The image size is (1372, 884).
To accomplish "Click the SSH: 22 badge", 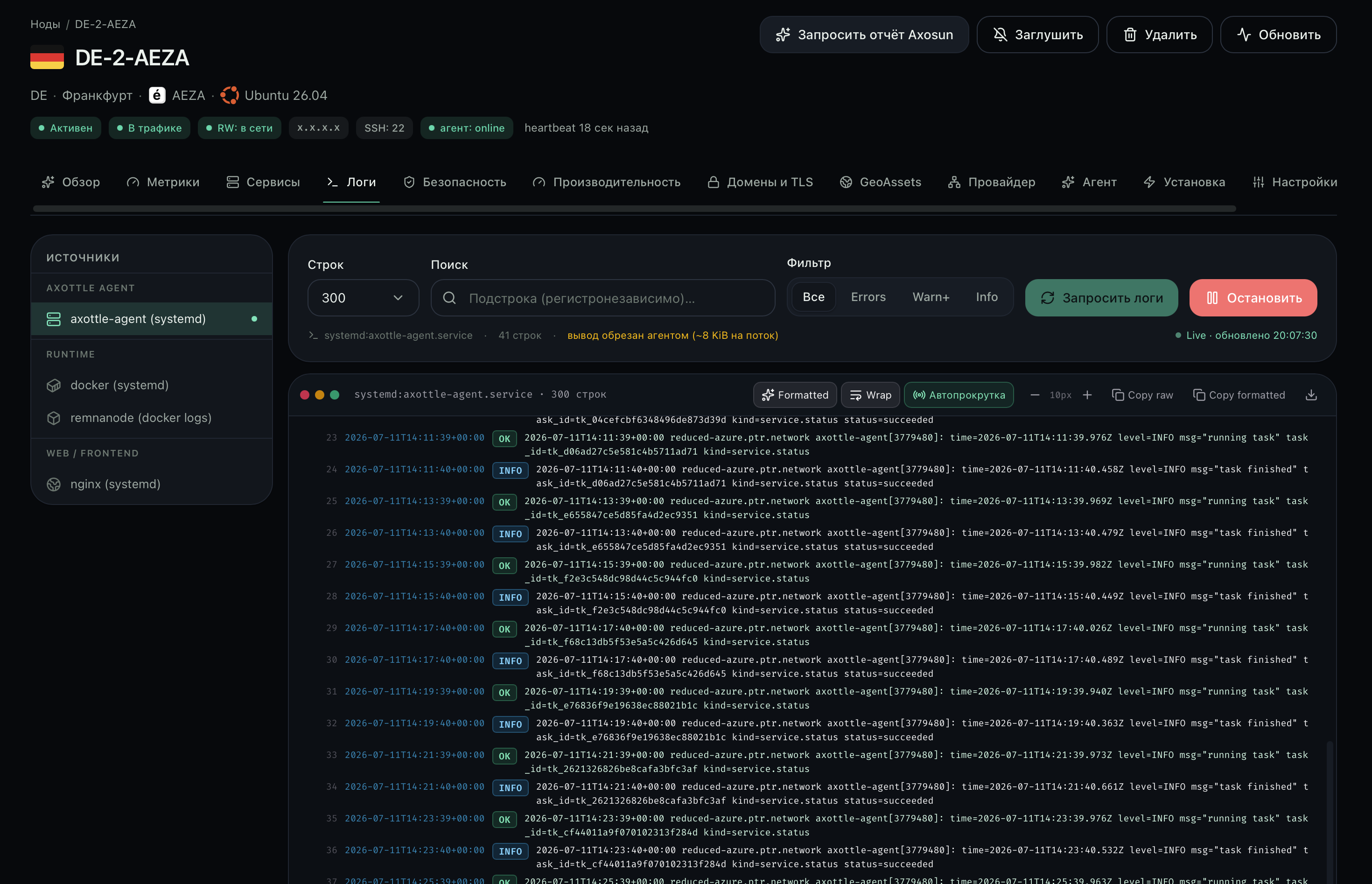I will pyautogui.click(x=385, y=128).
